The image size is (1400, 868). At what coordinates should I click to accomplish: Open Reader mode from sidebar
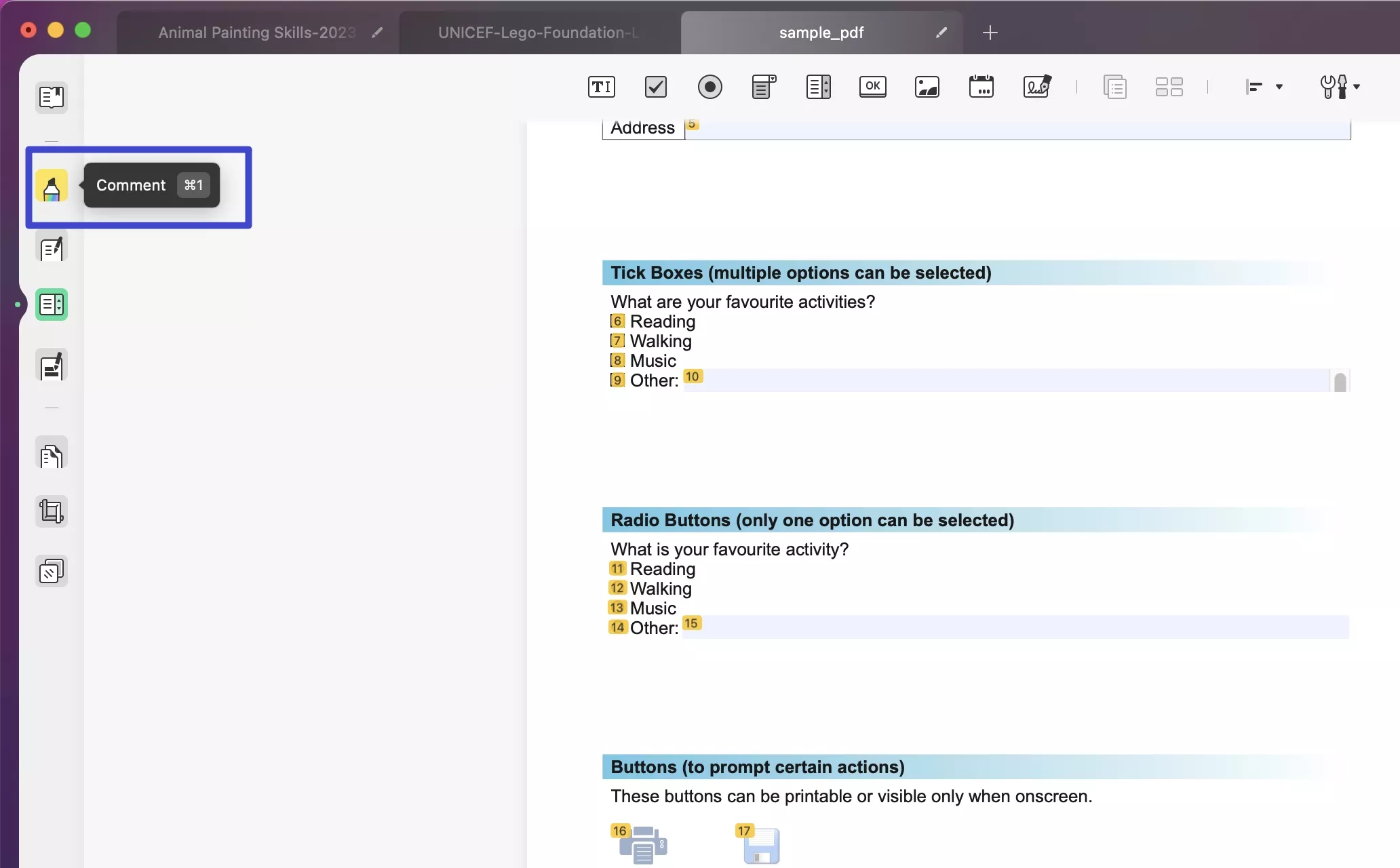[x=52, y=98]
